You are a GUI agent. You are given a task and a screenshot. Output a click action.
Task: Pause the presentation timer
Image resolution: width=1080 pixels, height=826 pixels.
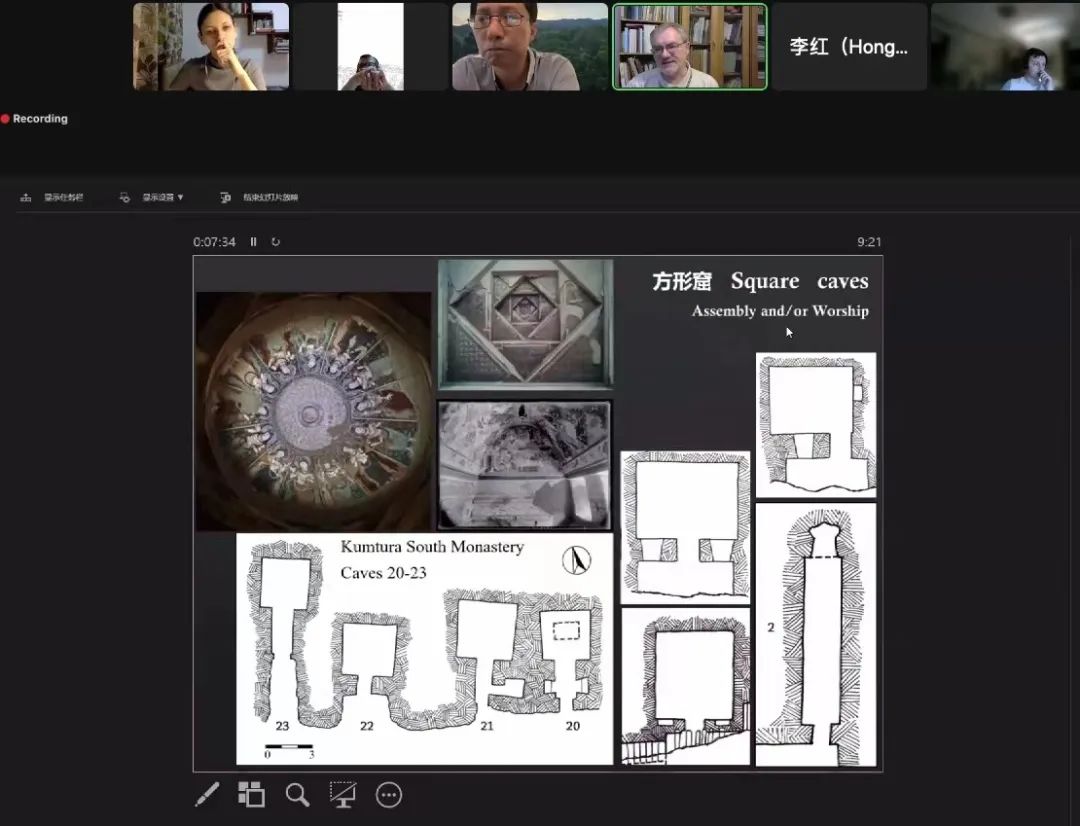(254, 242)
